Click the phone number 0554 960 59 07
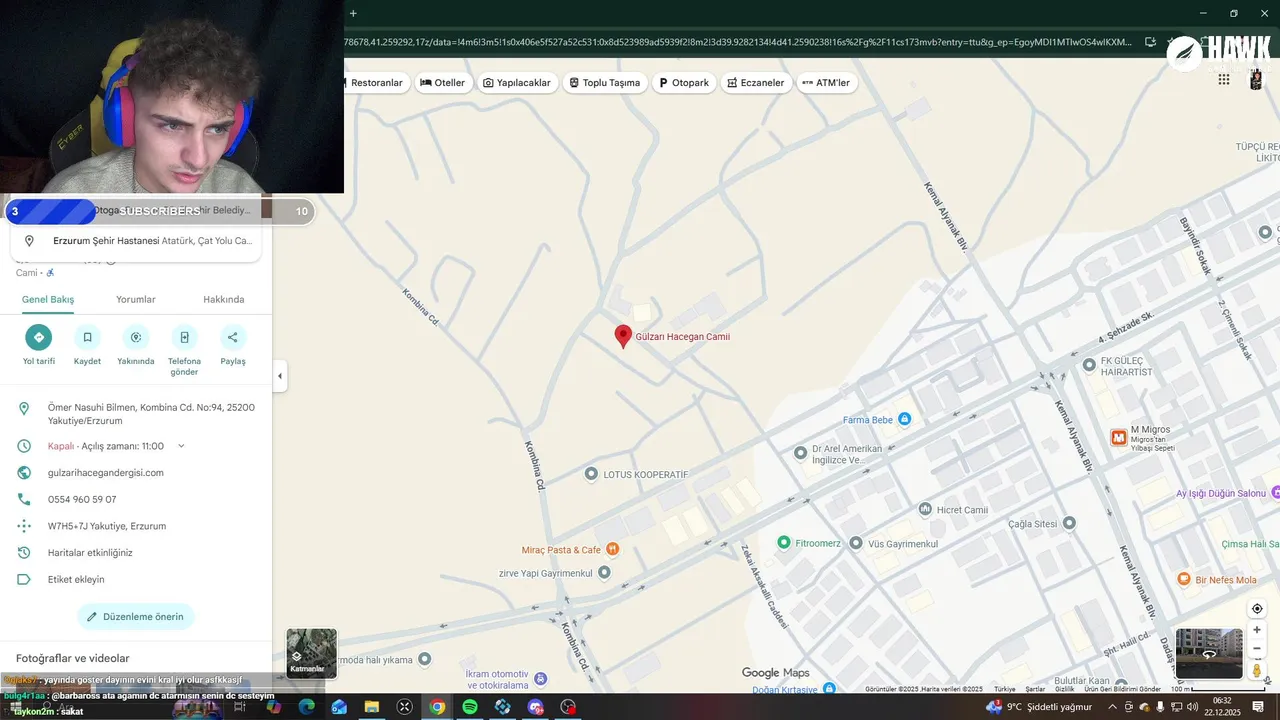1280x720 pixels. 82,499
